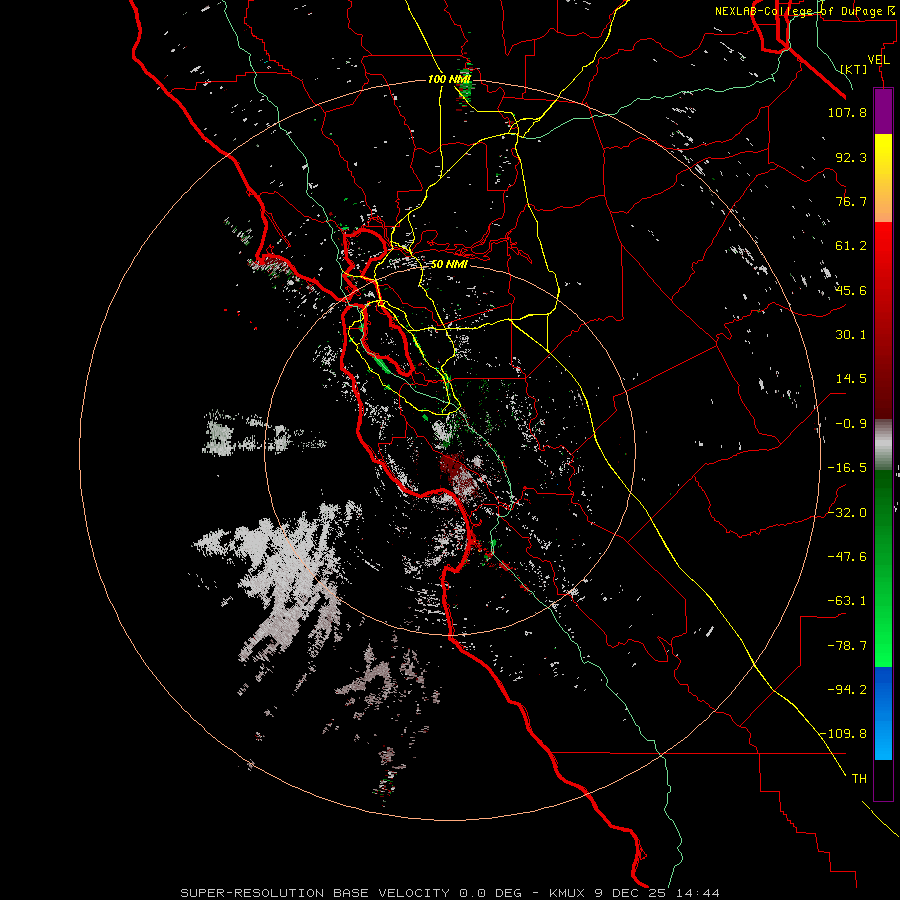Click the blue segment of the velocity color bar
900x900 pixels.
point(883,713)
